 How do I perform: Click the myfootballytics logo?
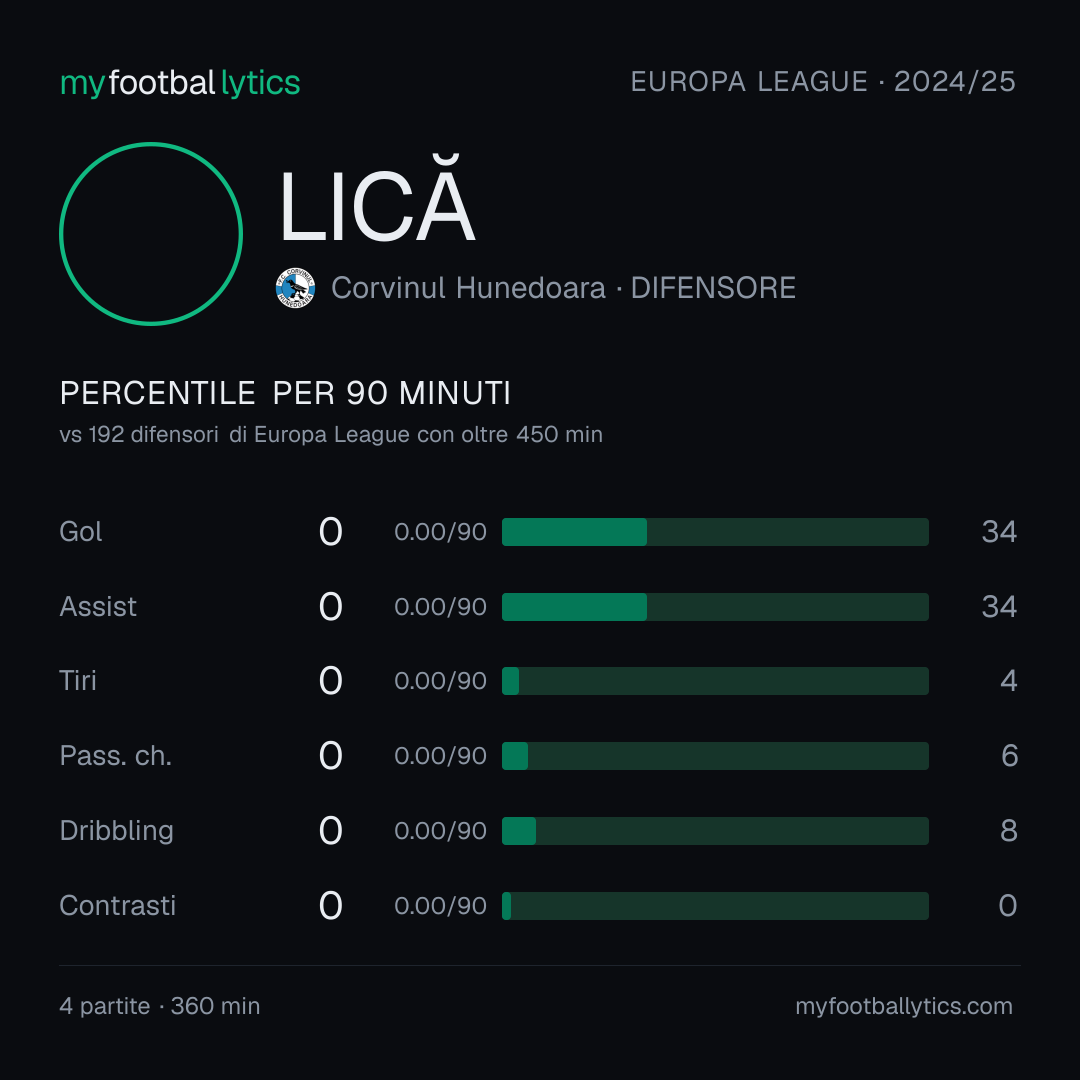[180, 83]
